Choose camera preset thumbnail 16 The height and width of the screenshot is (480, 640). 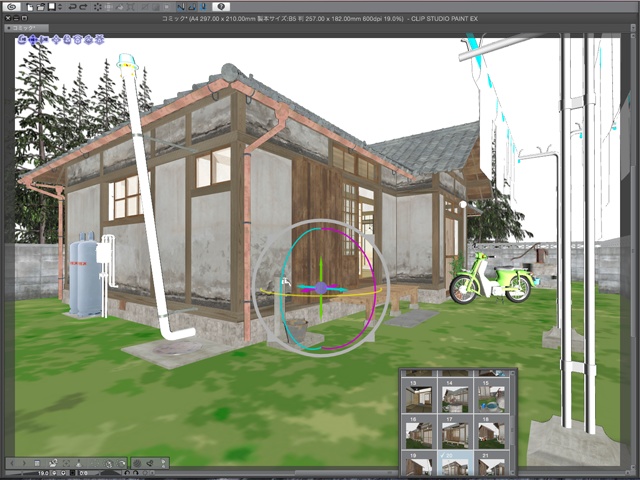[419, 432]
